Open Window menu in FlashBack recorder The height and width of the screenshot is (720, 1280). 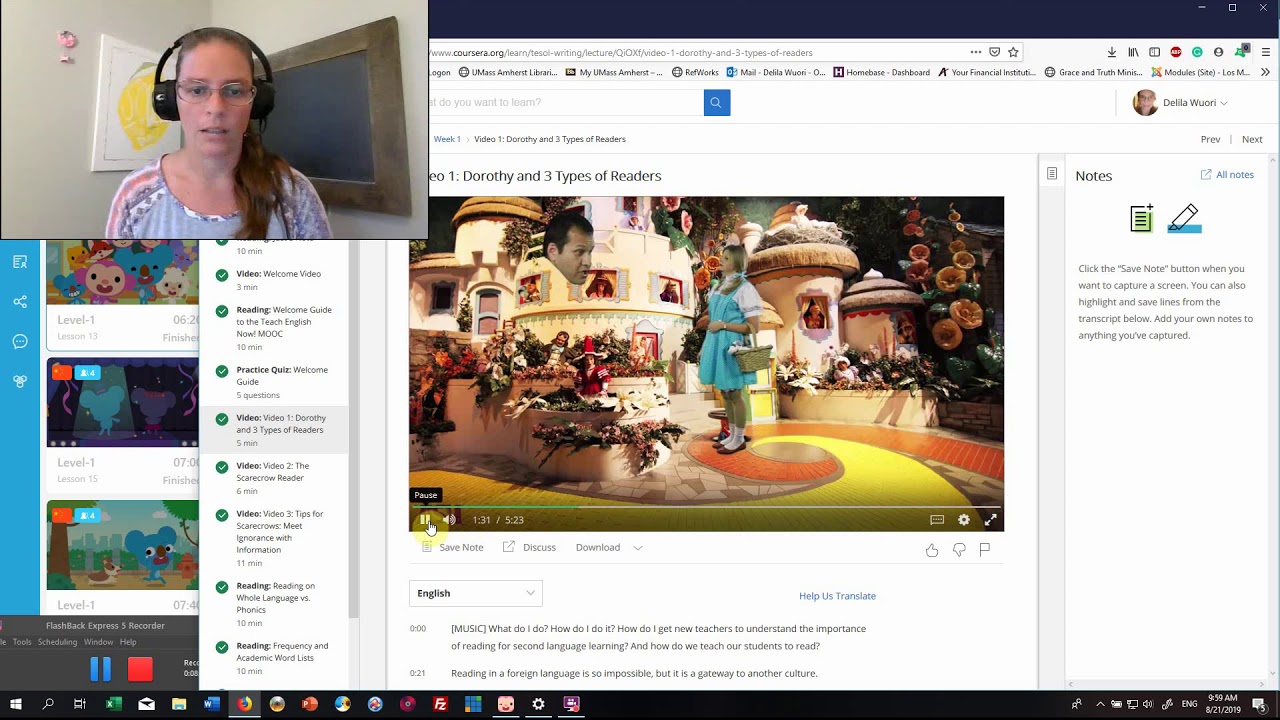[x=98, y=642]
